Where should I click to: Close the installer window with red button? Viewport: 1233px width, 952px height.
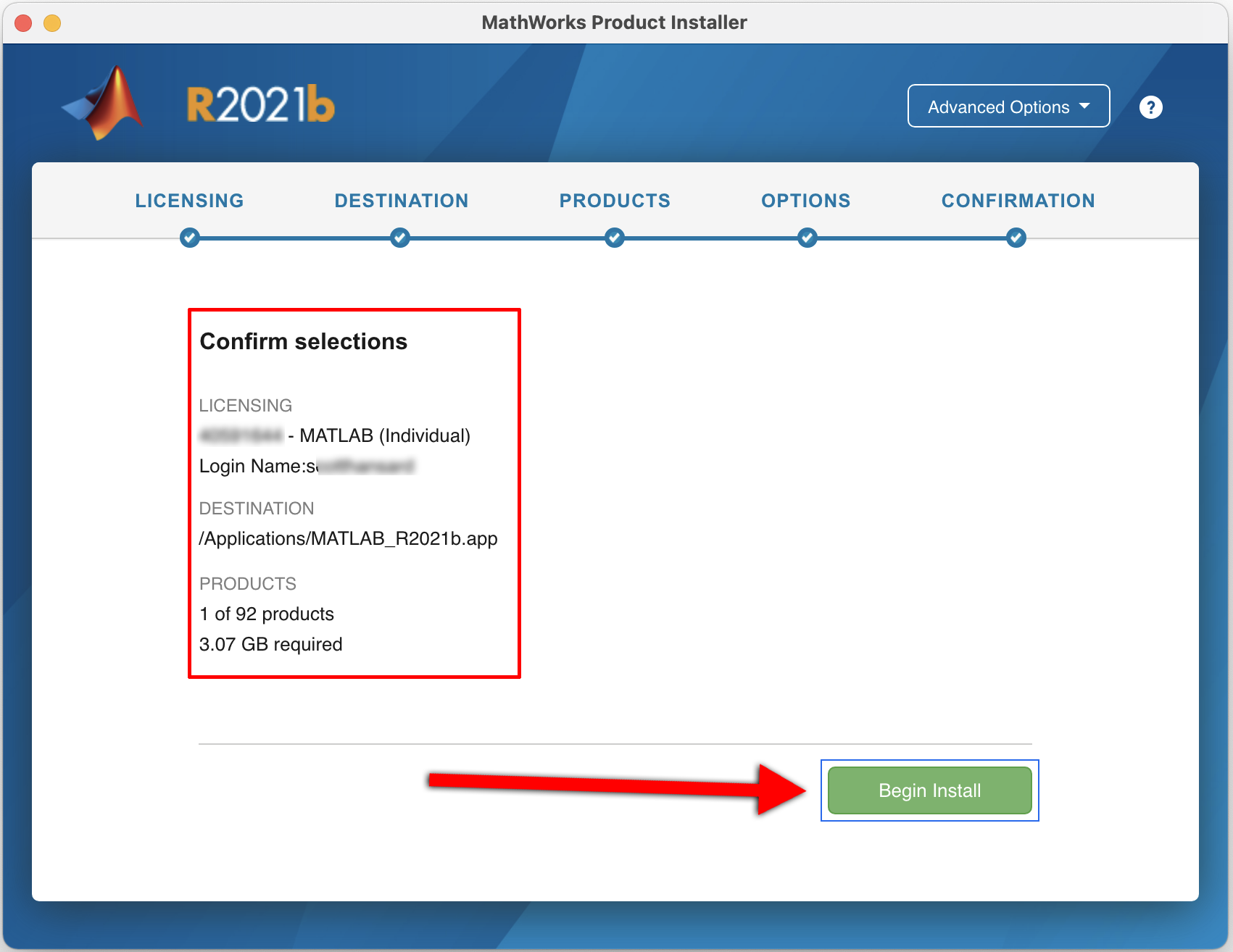(23, 23)
